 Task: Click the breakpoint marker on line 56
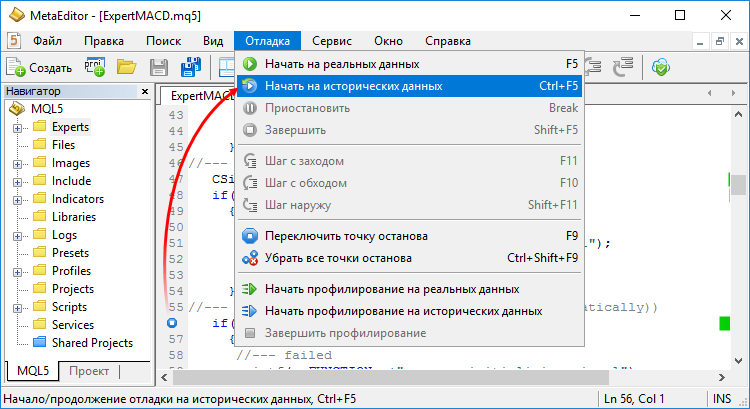(172, 323)
